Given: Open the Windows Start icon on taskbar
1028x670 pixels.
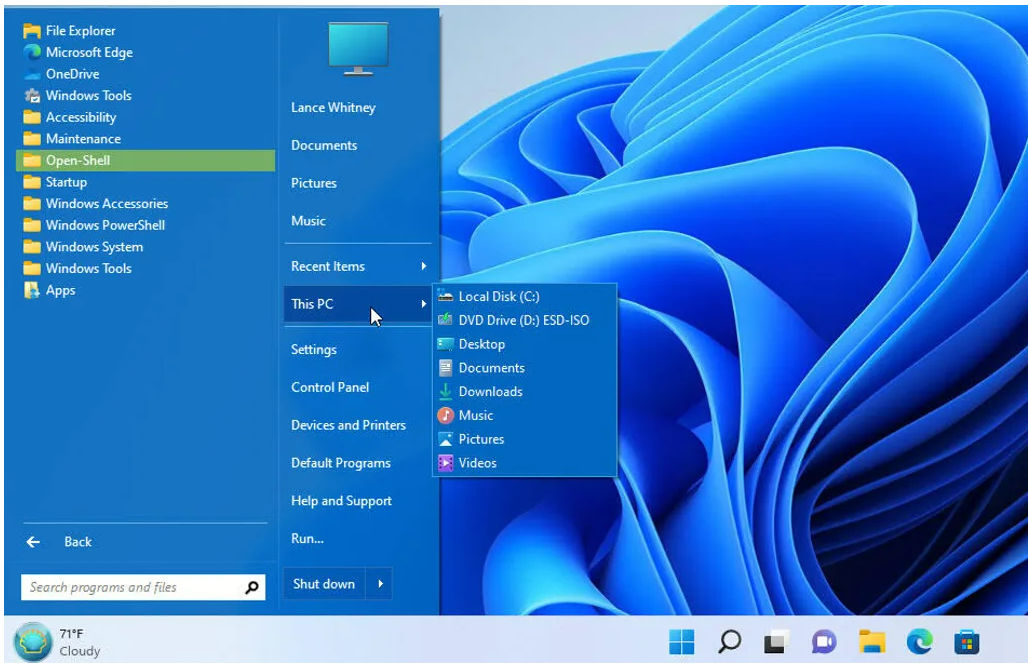Looking at the screenshot, I should (x=682, y=642).
